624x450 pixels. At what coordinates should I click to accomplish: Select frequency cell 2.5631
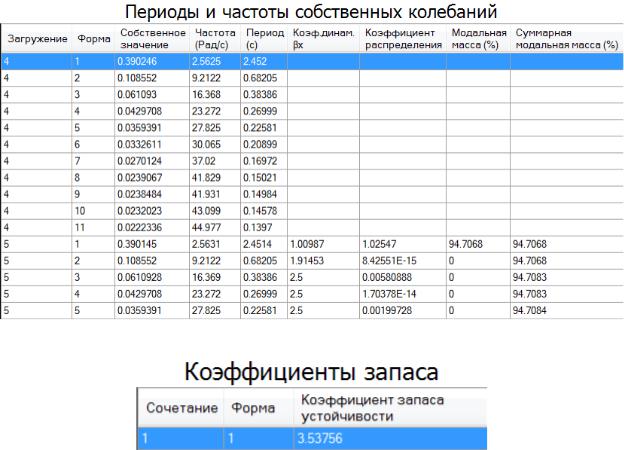tap(215, 244)
